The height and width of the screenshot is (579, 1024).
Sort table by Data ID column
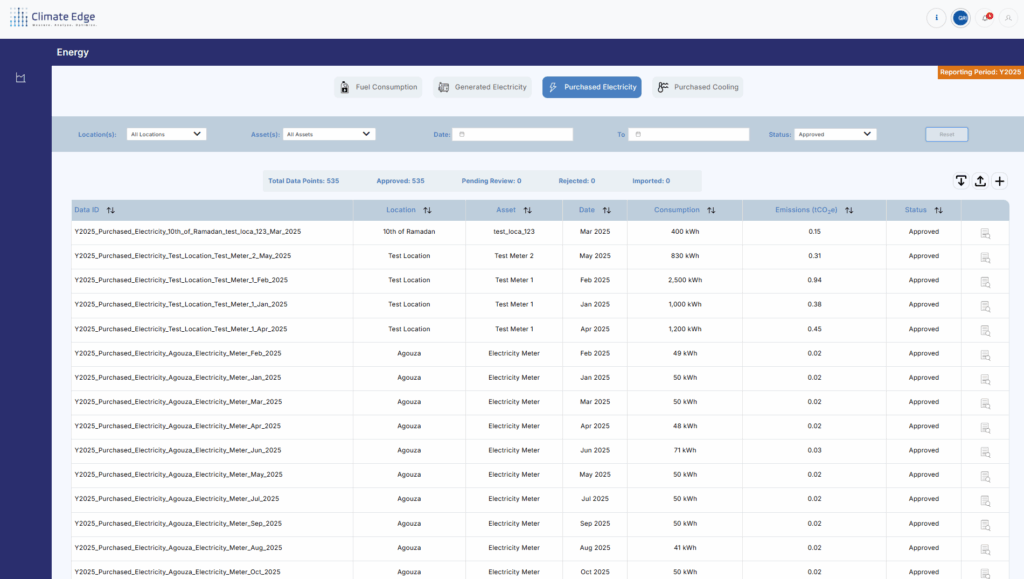pyautogui.click(x=111, y=210)
